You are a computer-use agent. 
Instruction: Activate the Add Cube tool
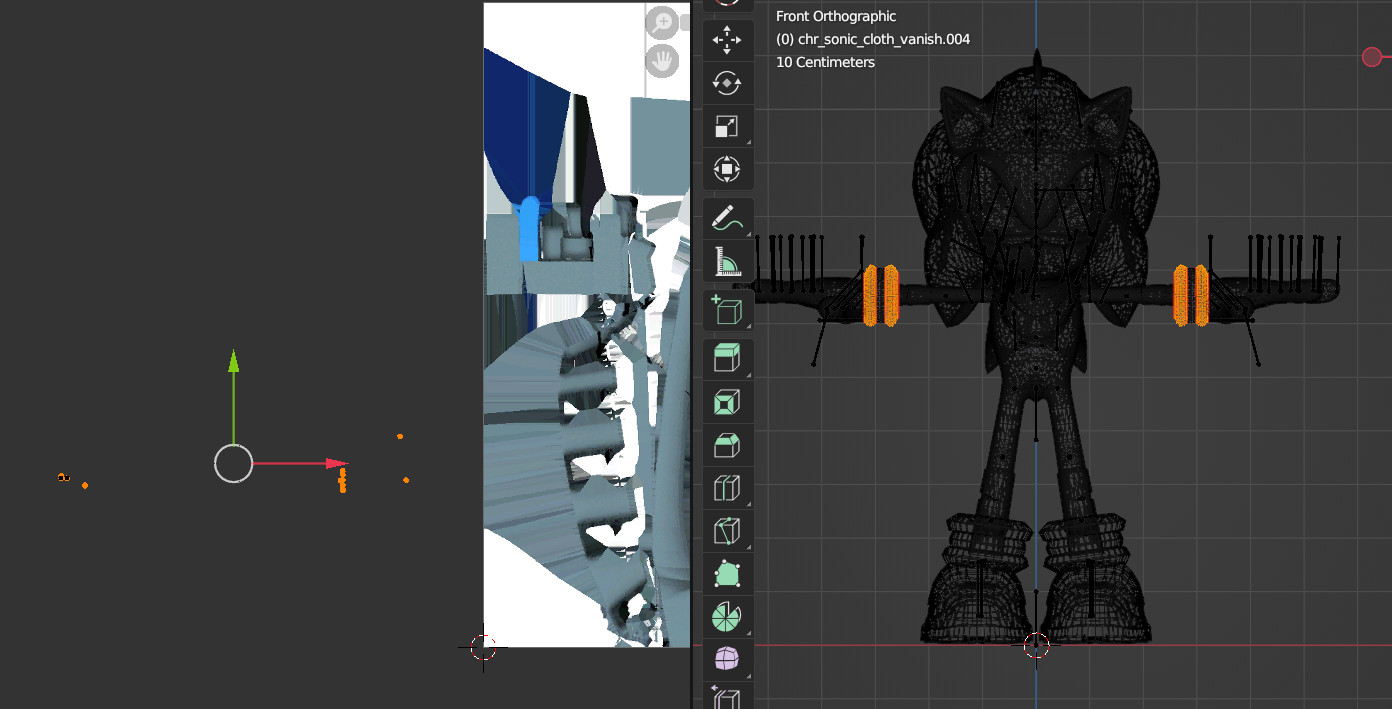point(727,310)
